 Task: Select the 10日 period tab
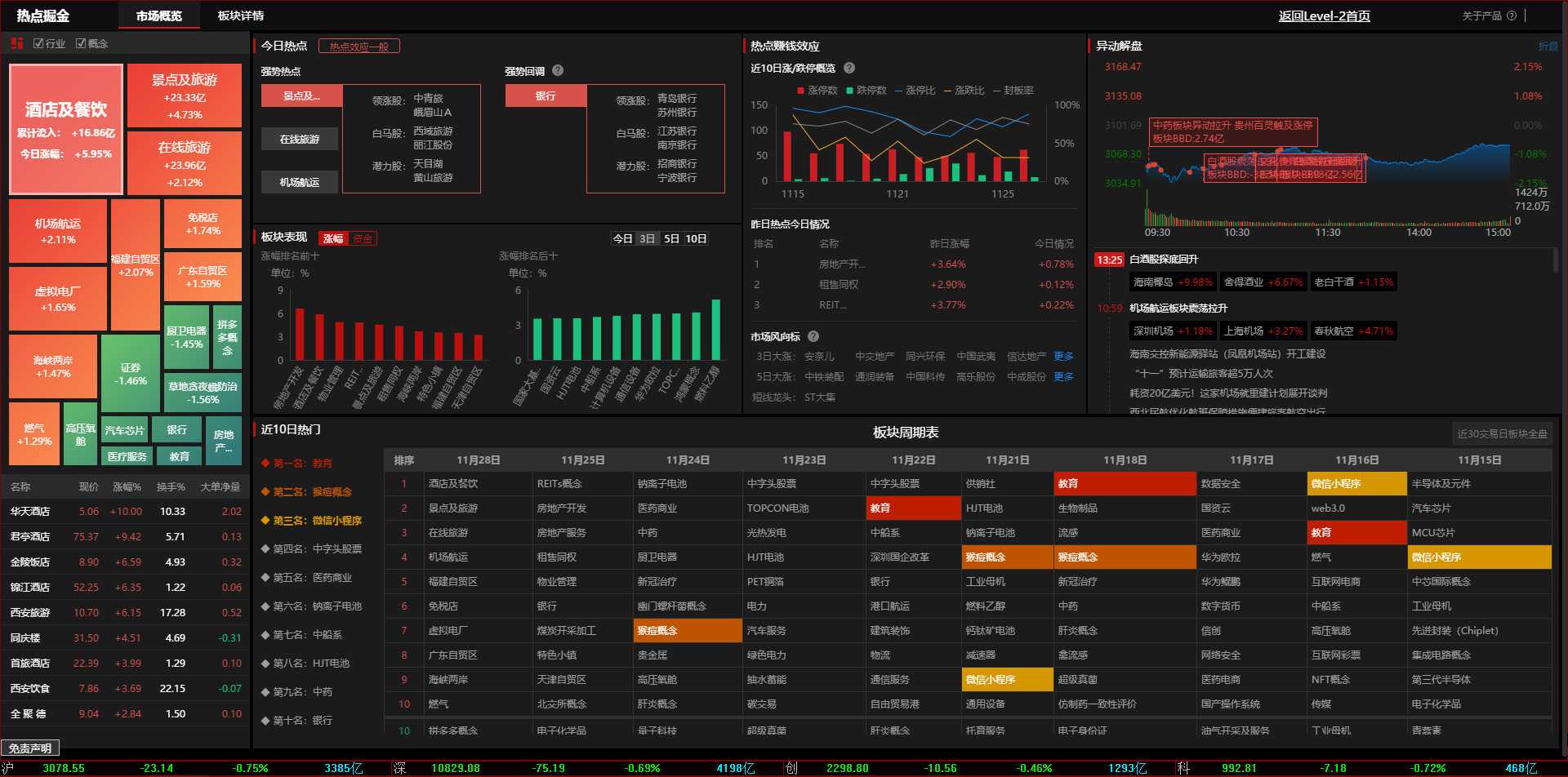pos(696,238)
